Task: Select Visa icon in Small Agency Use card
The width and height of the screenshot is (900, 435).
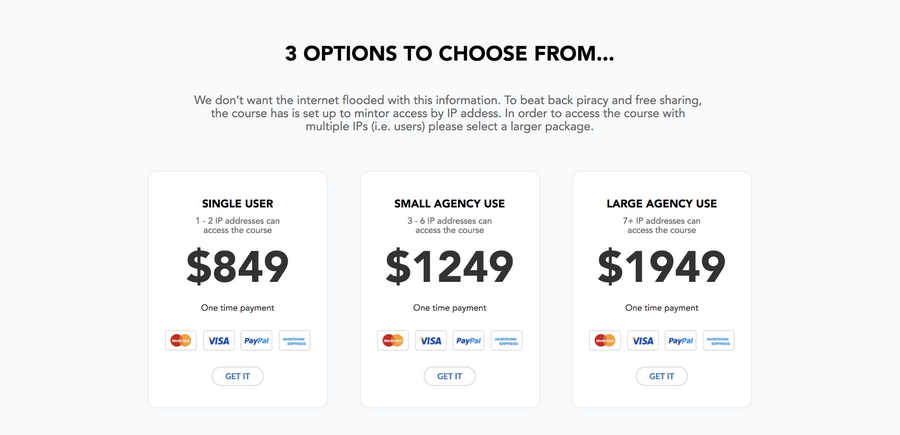Action: click(x=430, y=340)
